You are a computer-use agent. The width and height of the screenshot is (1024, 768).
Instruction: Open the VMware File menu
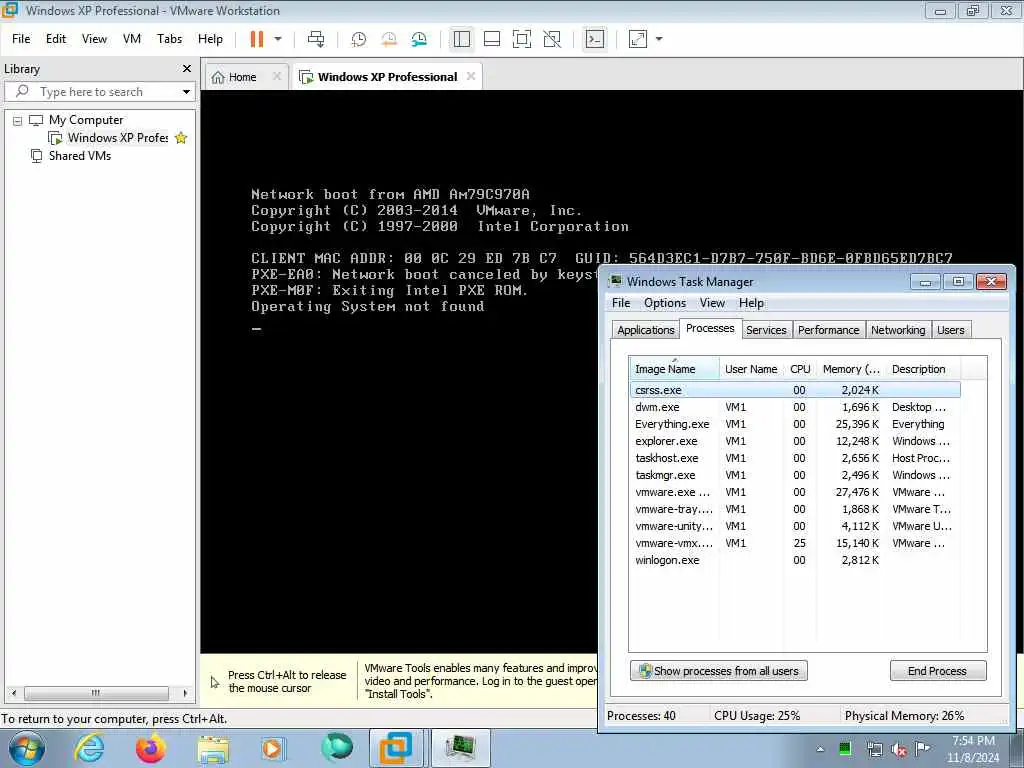[x=21, y=39]
